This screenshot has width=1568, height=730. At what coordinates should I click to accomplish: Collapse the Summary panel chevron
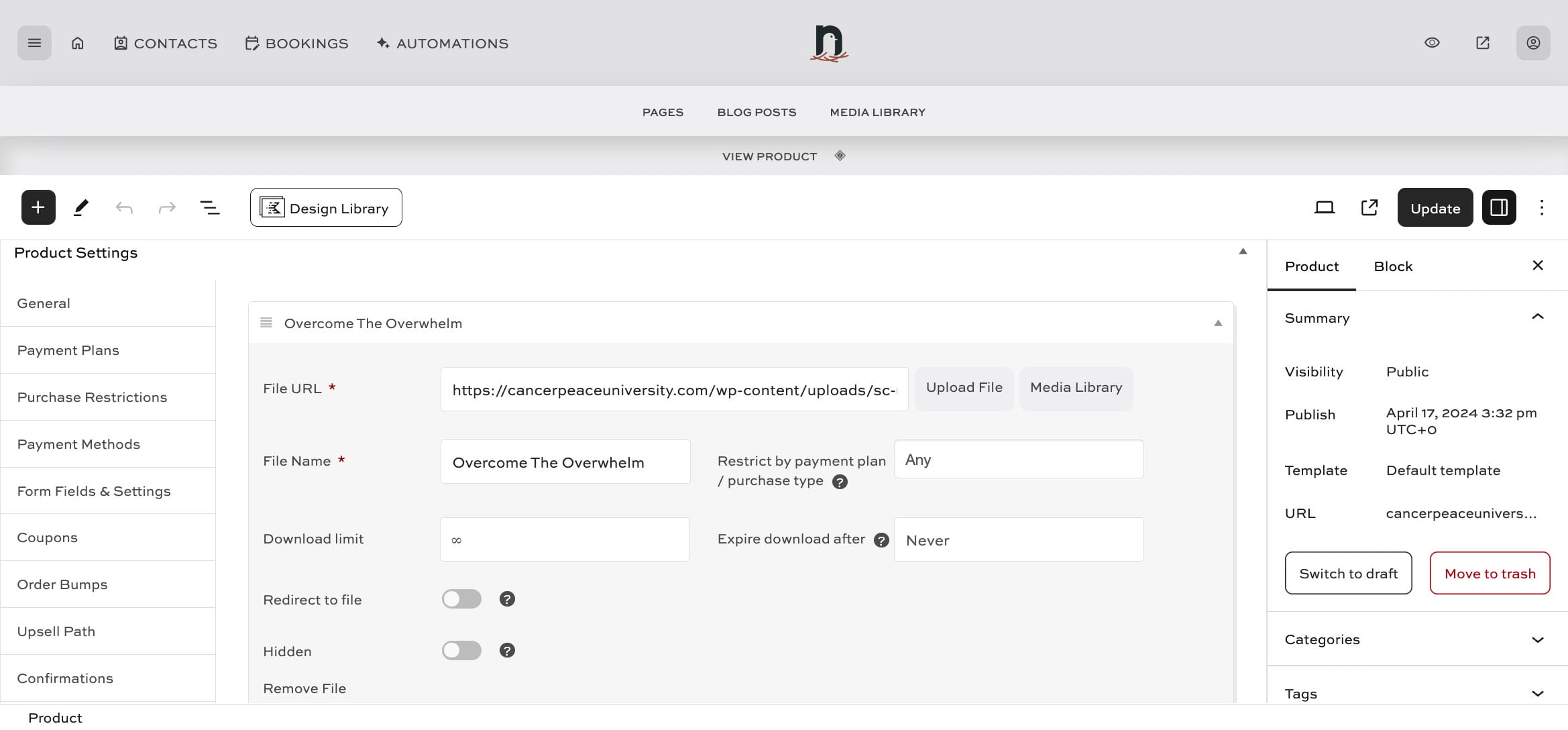click(1538, 317)
